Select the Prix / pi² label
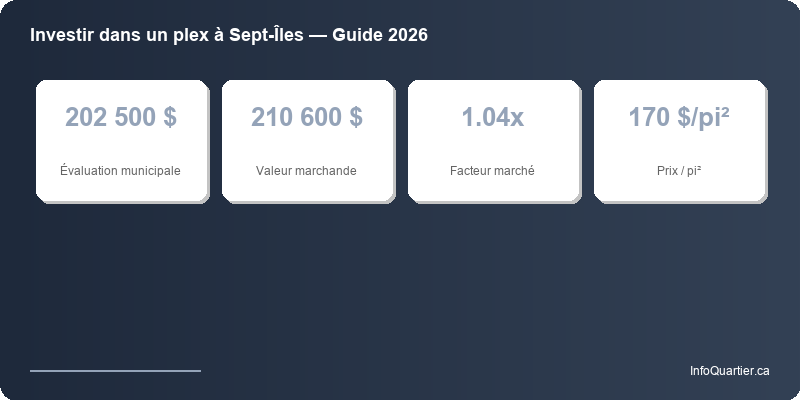800x400 pixels. click(679, 171)
